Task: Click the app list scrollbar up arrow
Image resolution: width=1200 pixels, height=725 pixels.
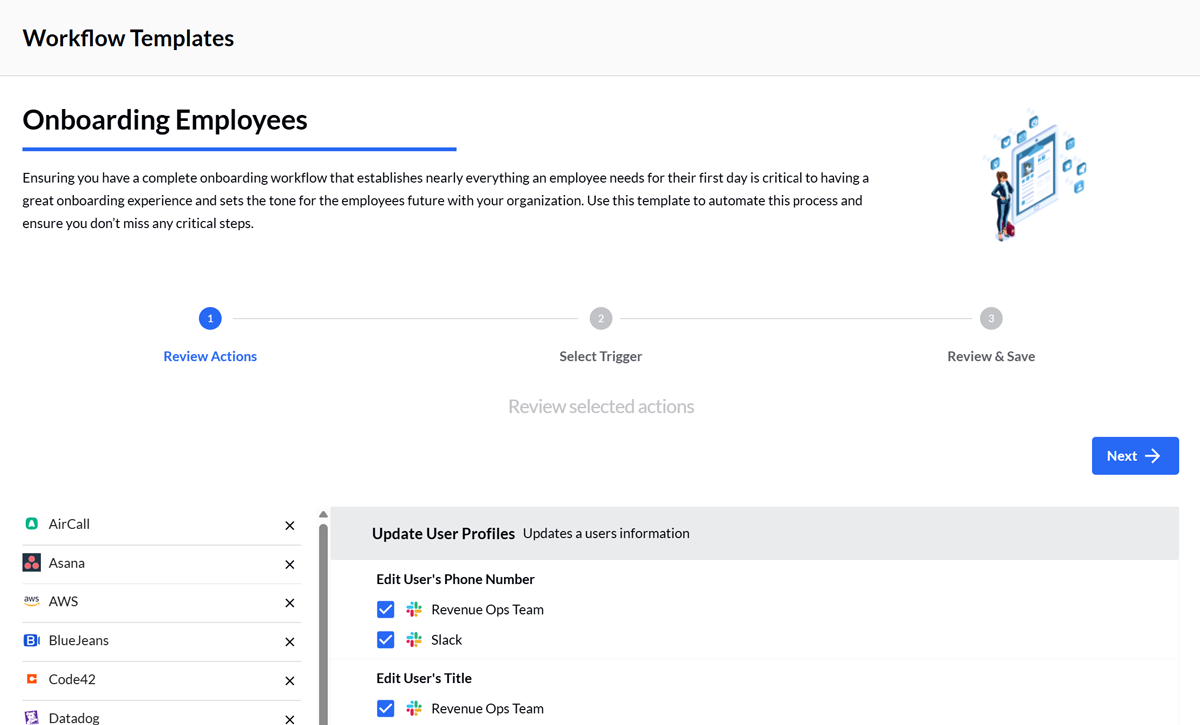Action: point(323,515)
